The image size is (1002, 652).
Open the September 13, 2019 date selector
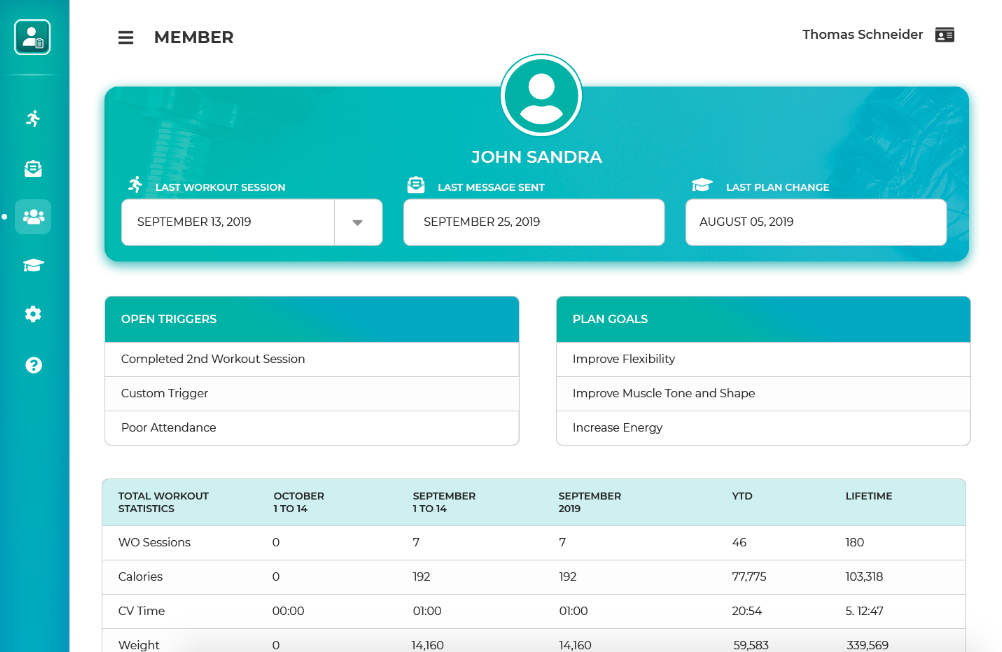point(228,222)
